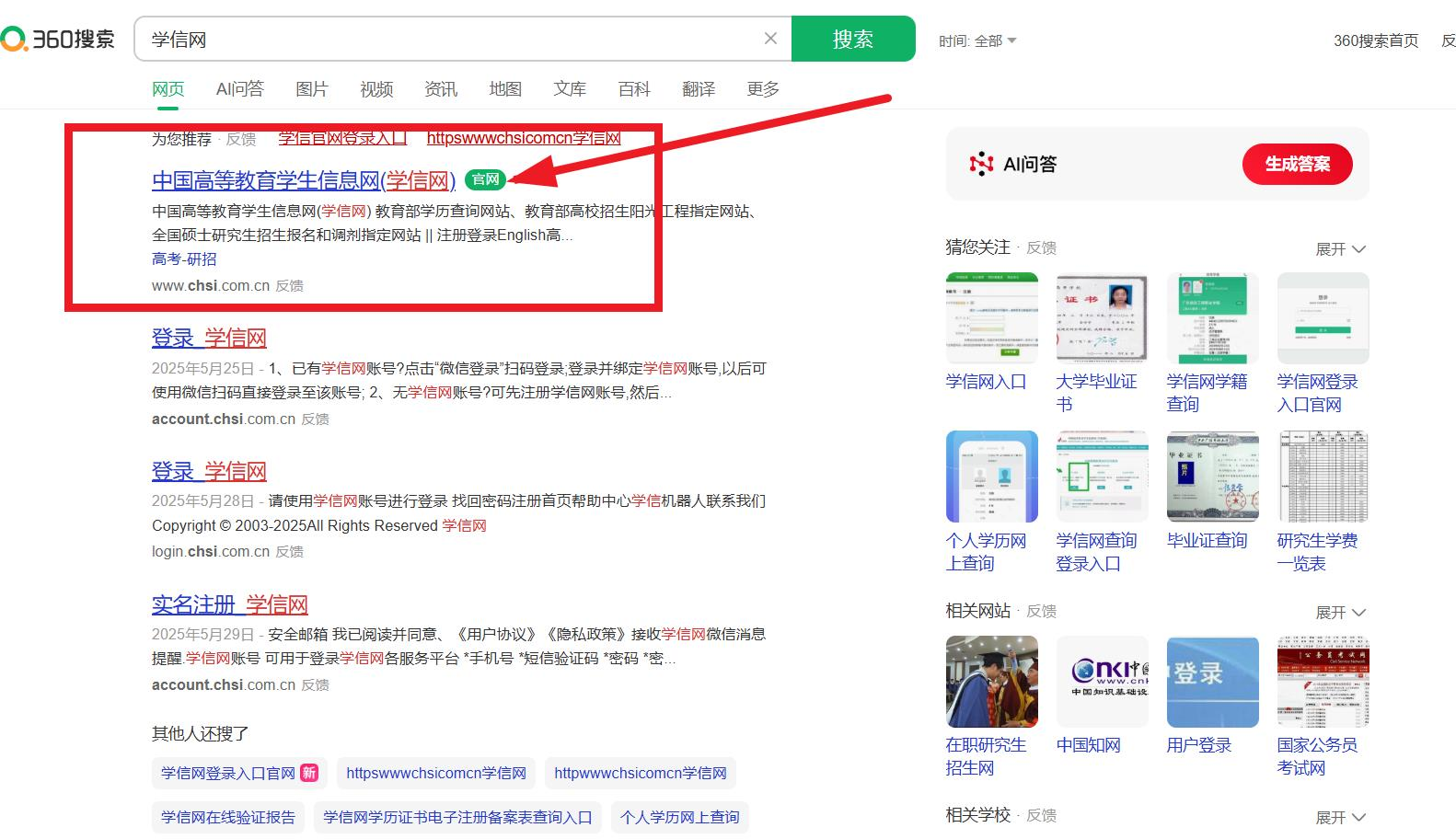Screen dimensions: 1456x839
Task: Open the 在职研究生招生网 thumbnail
Action: (x=992, y=682)
